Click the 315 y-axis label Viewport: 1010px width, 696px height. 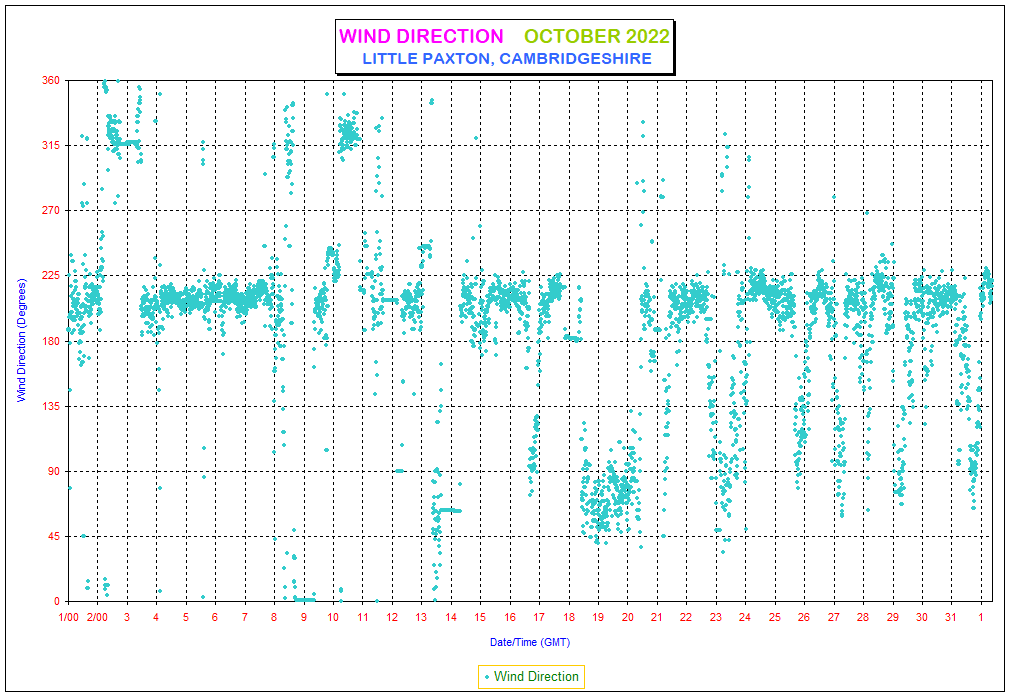pos(51,146)
